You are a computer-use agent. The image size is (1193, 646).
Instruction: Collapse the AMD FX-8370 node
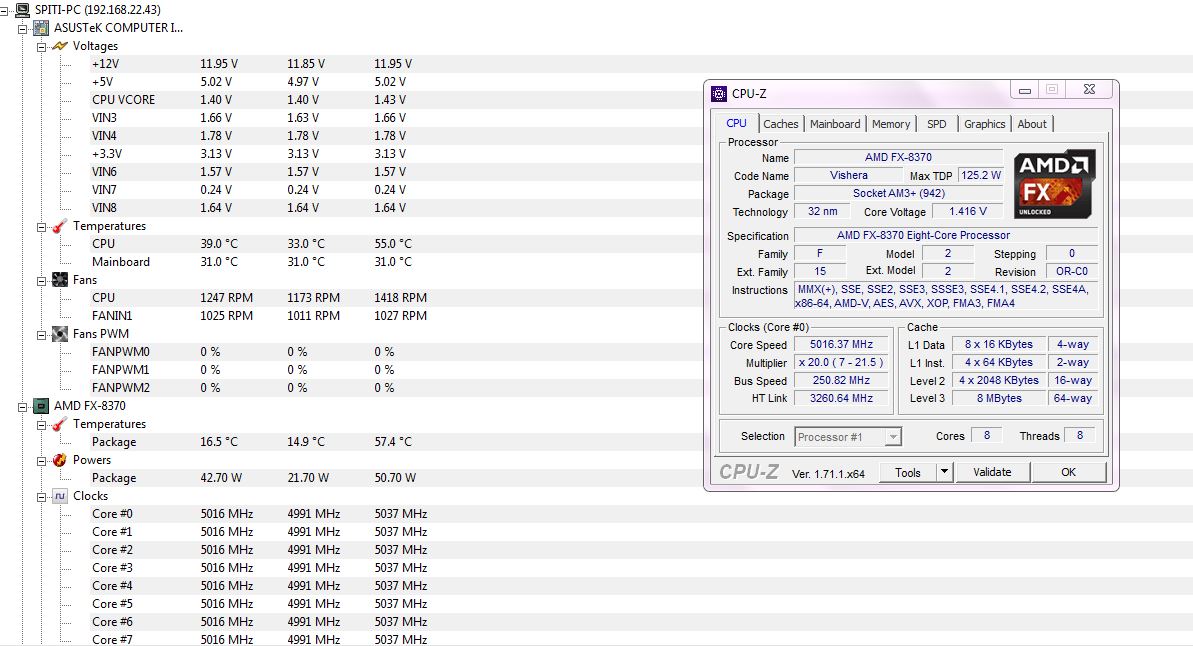pyautogui.click(x=24, y=407)
